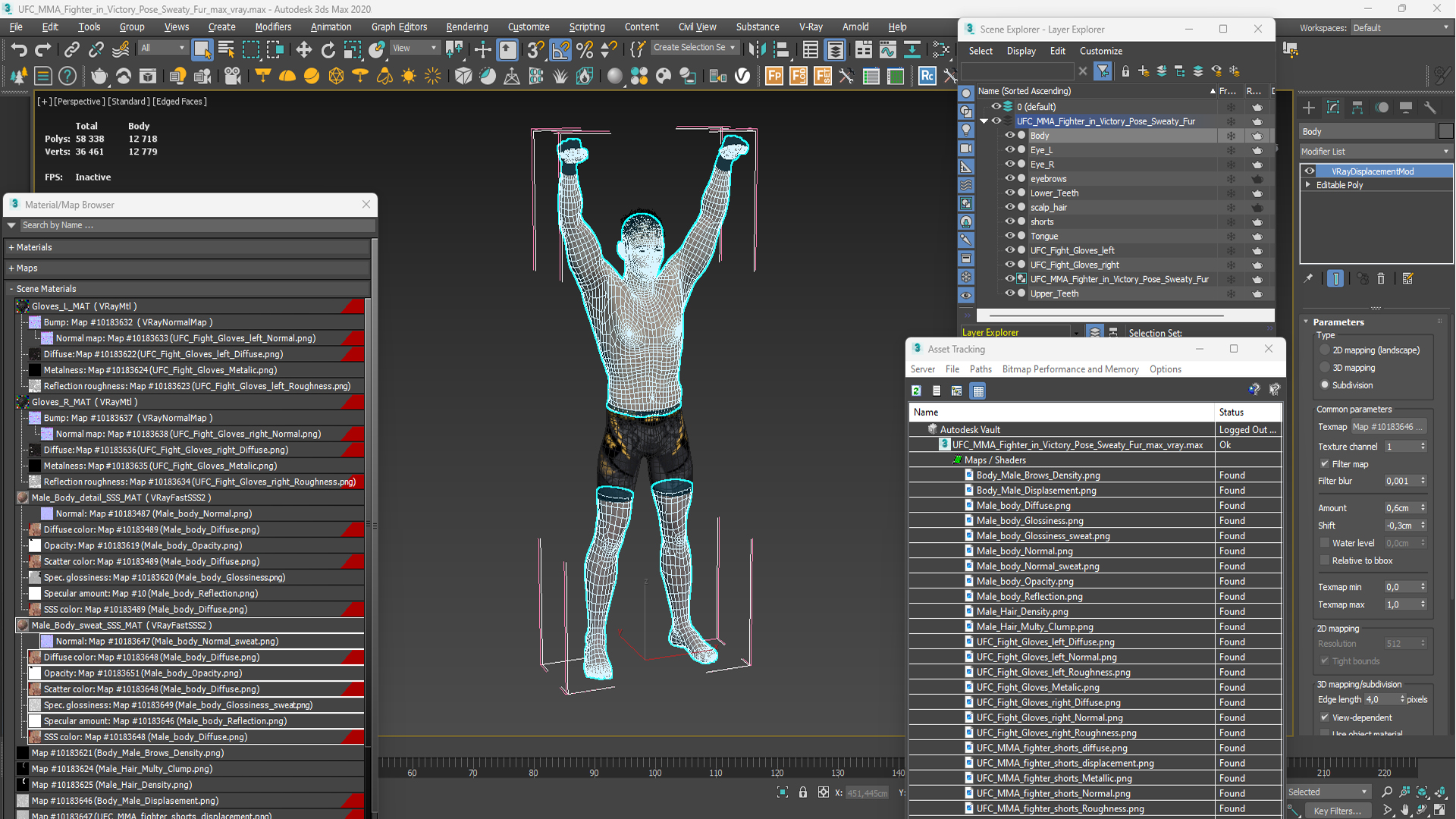
Task: Click the Key Filters button
Action: [x=1338, y=811]
